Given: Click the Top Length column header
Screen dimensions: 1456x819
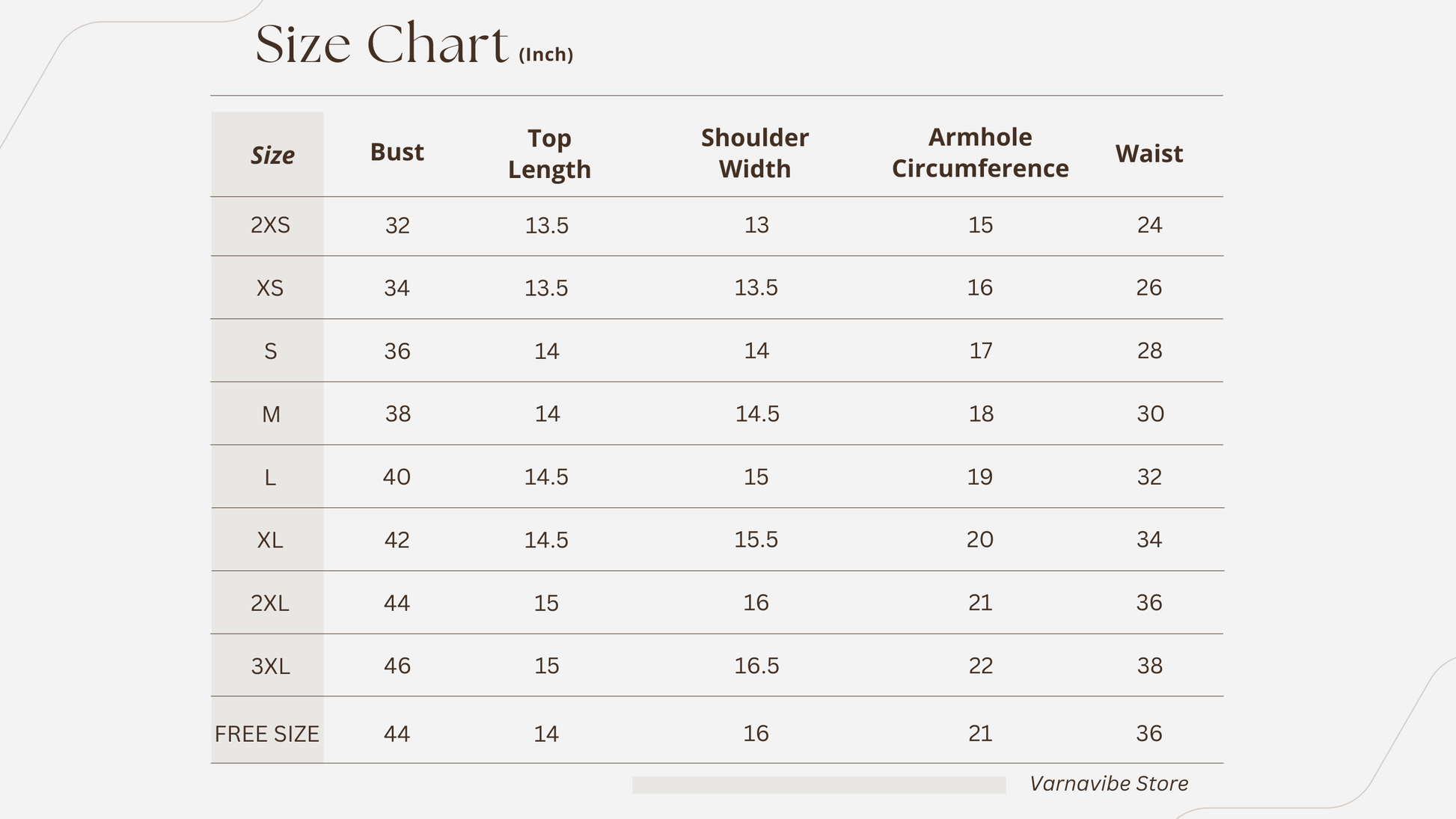Looking at the screenshot, I should coord(549,154).
